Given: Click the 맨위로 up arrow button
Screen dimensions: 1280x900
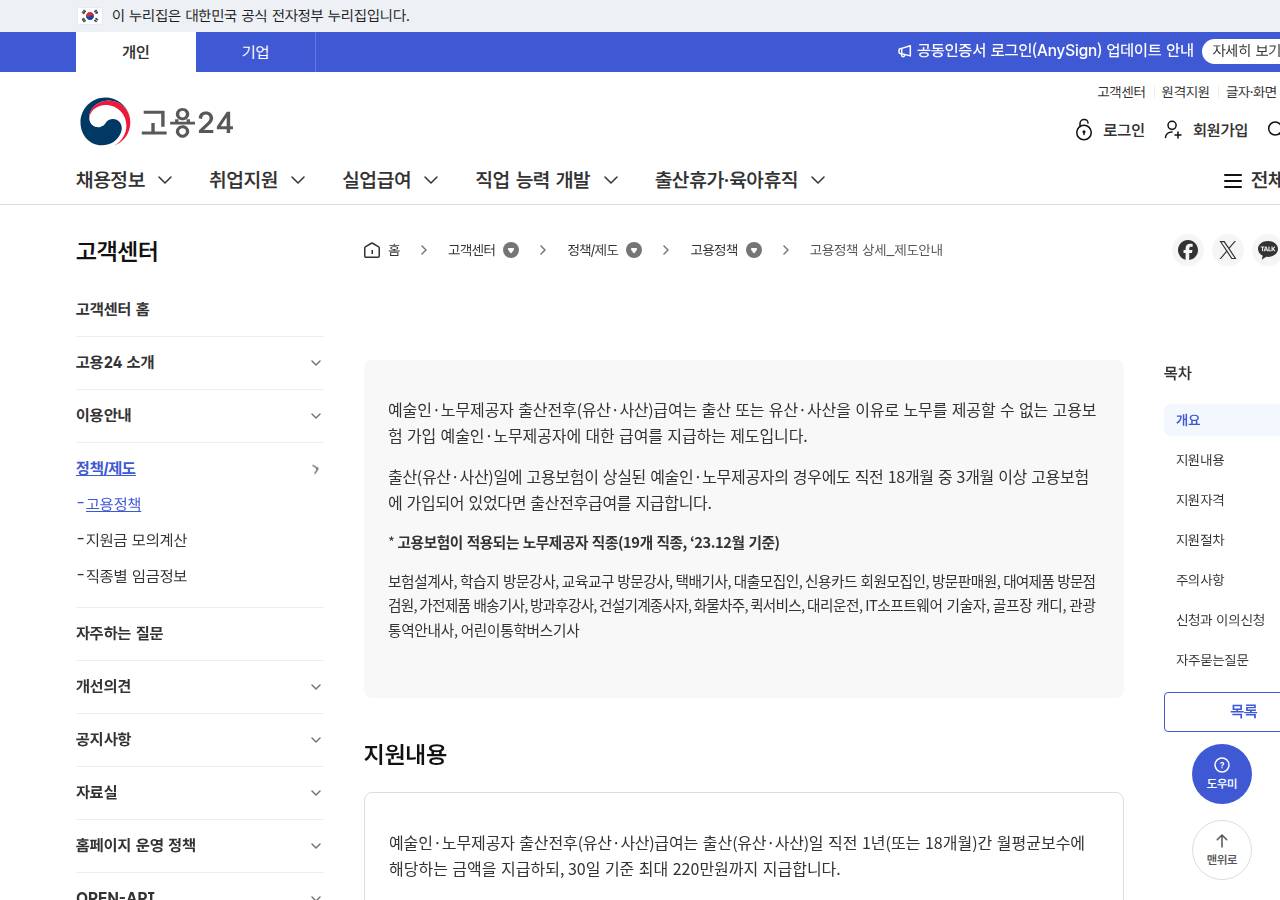Looking at the screenshot, I should [x=1222, y=850].
